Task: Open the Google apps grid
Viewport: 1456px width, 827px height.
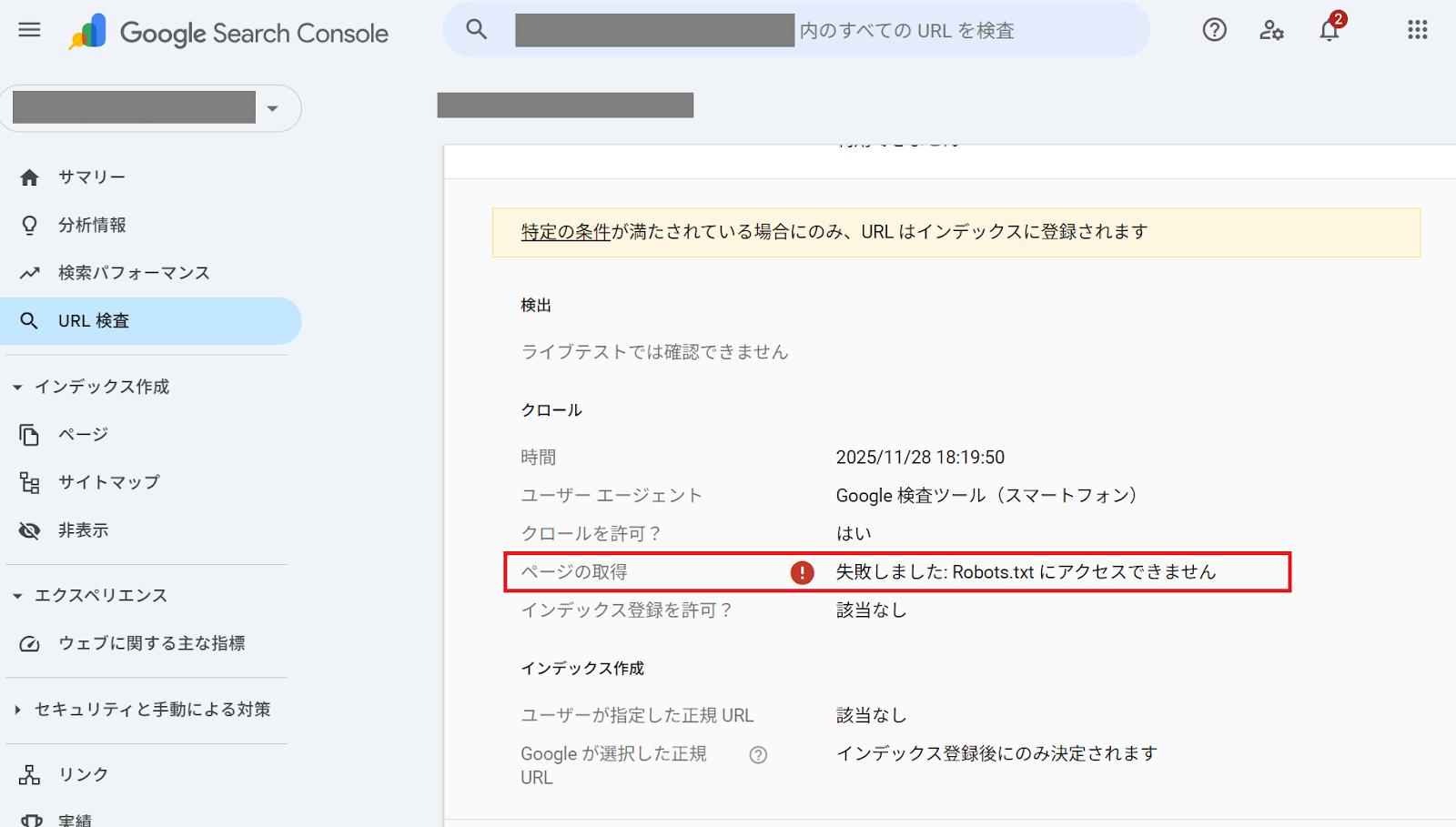Action: 1417,30
